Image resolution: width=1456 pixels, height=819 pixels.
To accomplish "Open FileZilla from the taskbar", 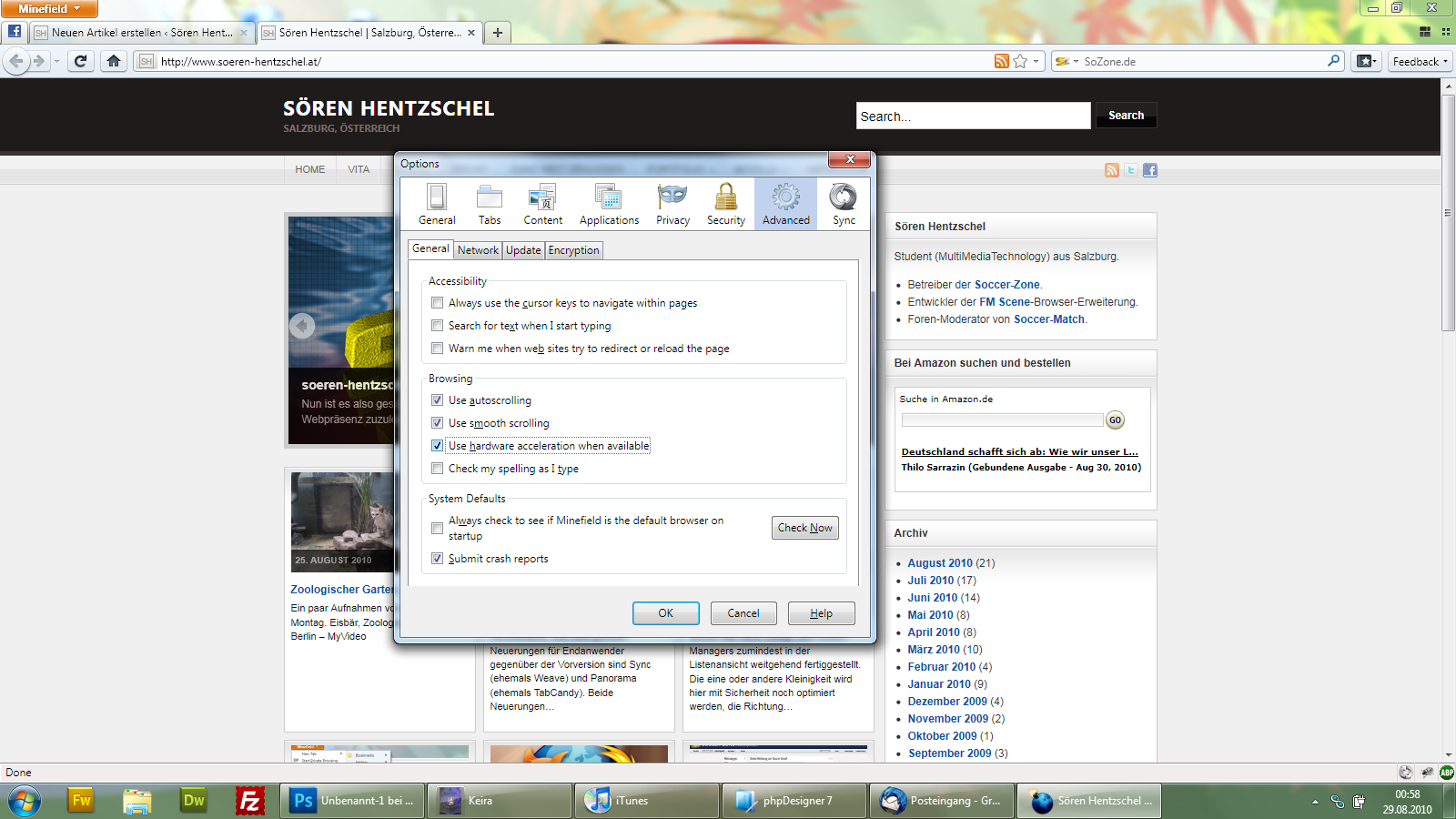I will [249, 801].
